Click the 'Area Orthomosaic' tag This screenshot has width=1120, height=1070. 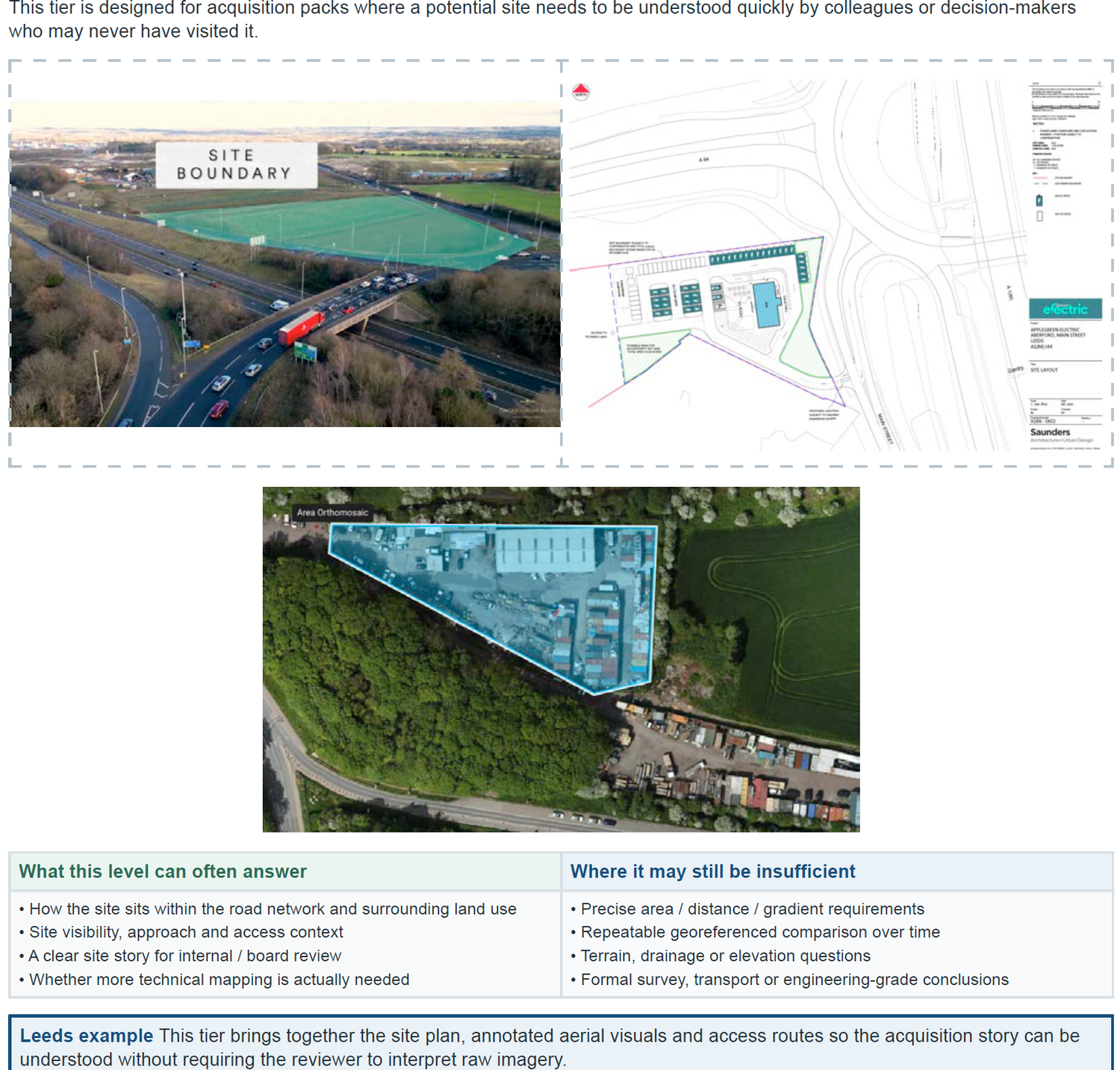coord(332,512)
